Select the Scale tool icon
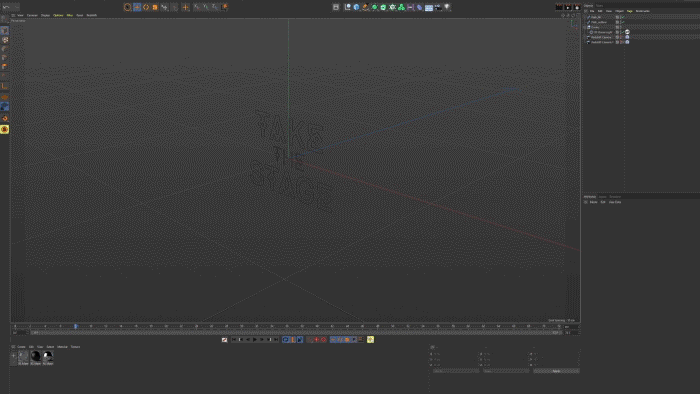The height and width of the screenshot is (394, 700). (155, 7)
